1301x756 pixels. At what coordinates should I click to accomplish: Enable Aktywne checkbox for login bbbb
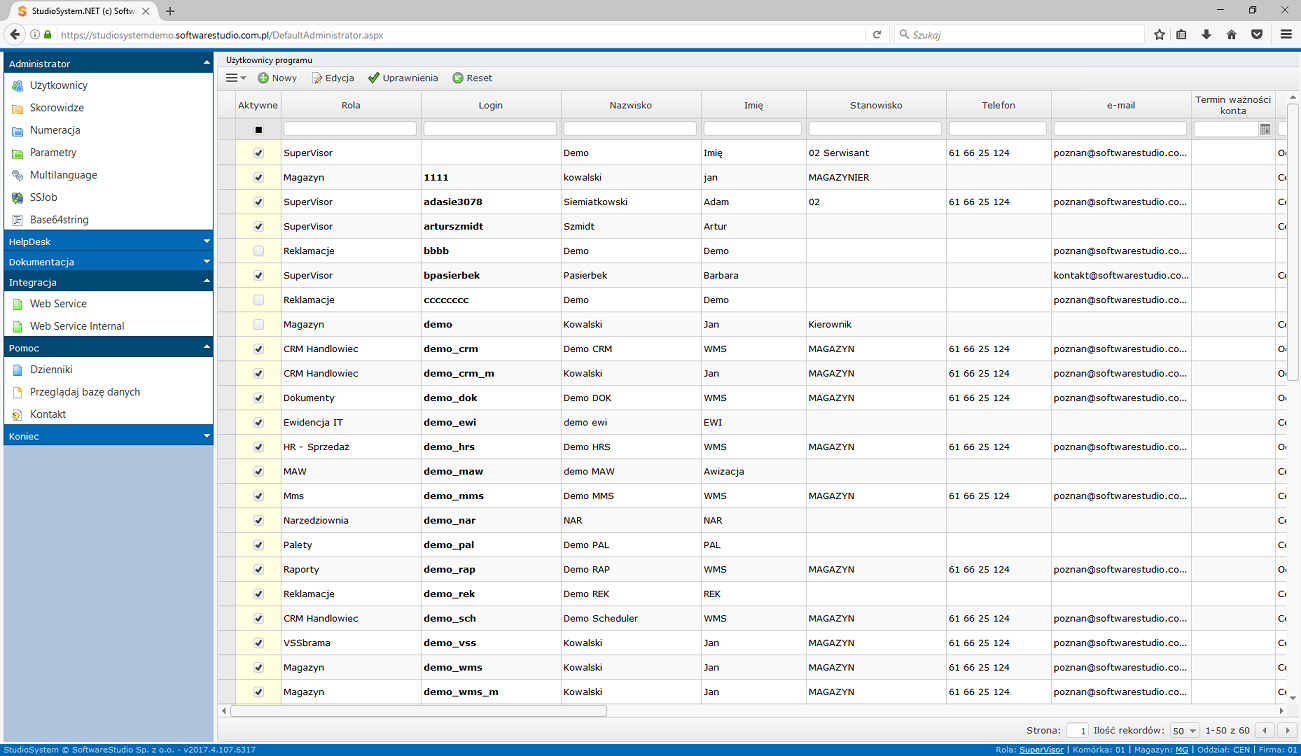pyautogui.click(x=259, y=251)
